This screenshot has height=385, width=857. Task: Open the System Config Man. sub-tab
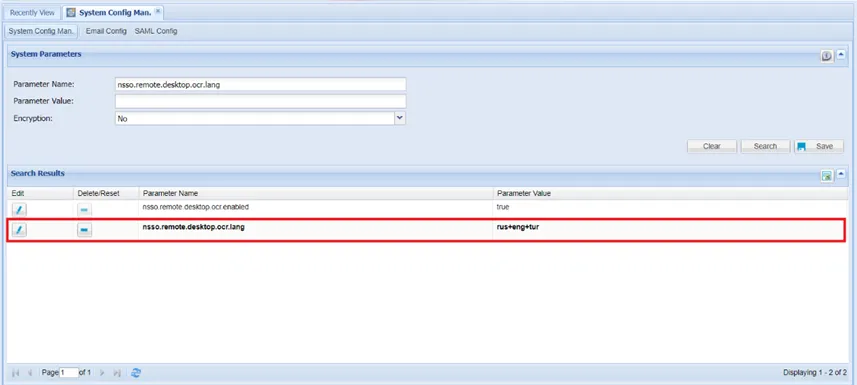coord(41,31)
